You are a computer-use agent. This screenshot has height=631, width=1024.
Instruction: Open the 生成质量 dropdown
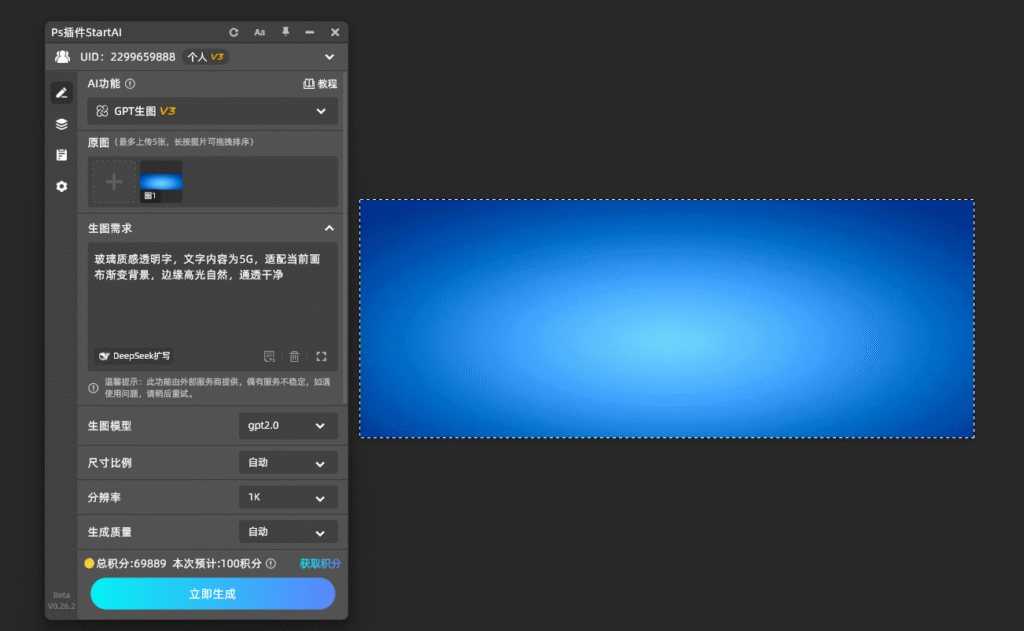point(288,532)
